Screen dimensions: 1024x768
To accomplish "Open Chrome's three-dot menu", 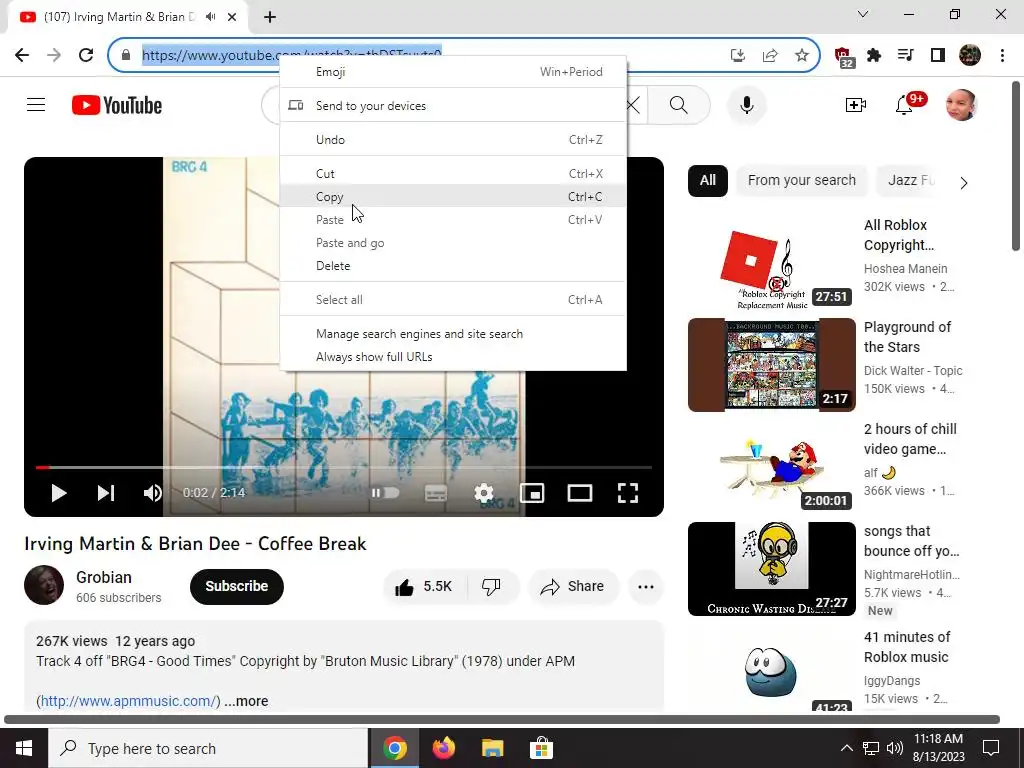I will point(1002,55).
